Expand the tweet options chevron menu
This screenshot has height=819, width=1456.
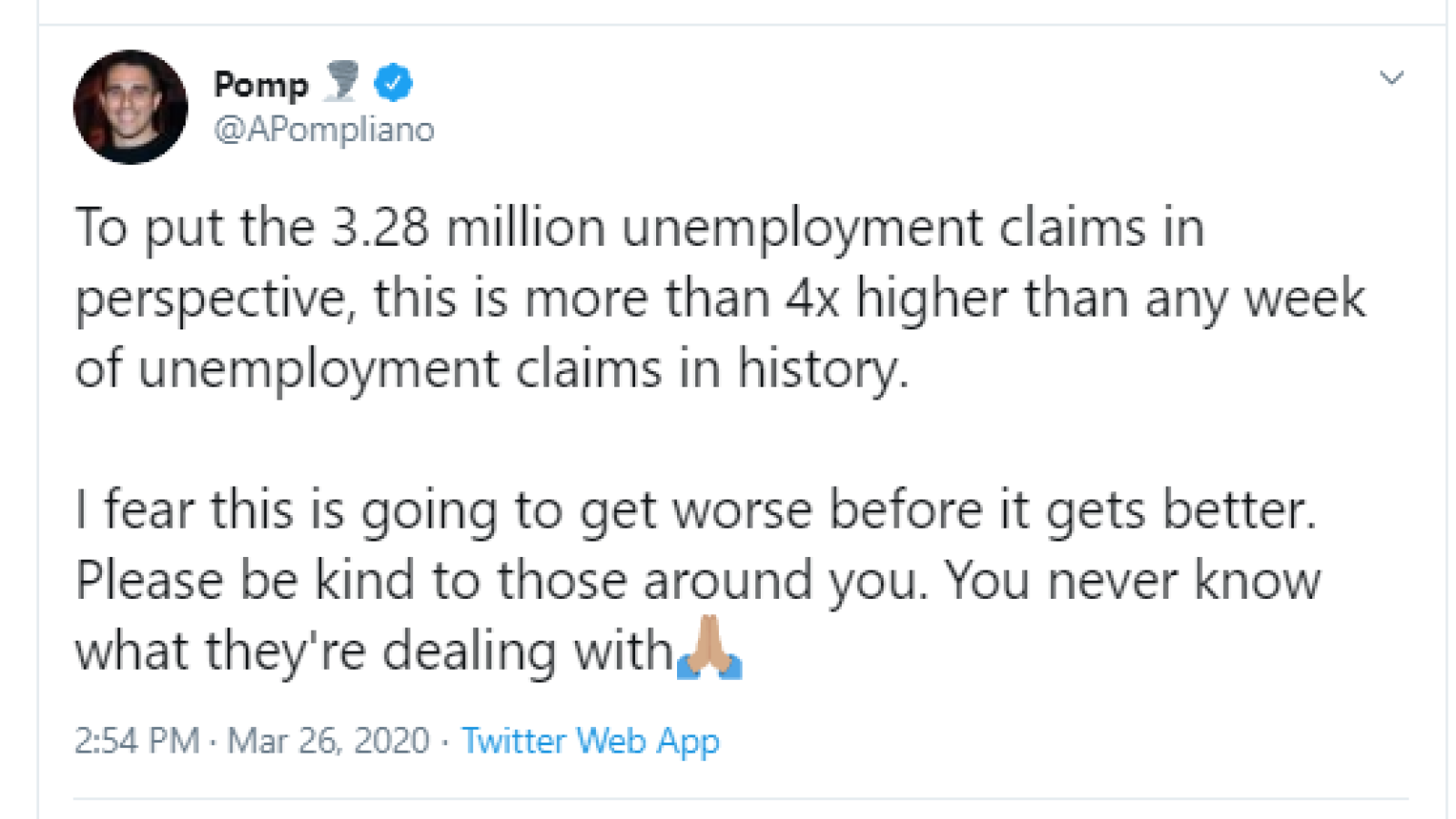click(1391, 78)
